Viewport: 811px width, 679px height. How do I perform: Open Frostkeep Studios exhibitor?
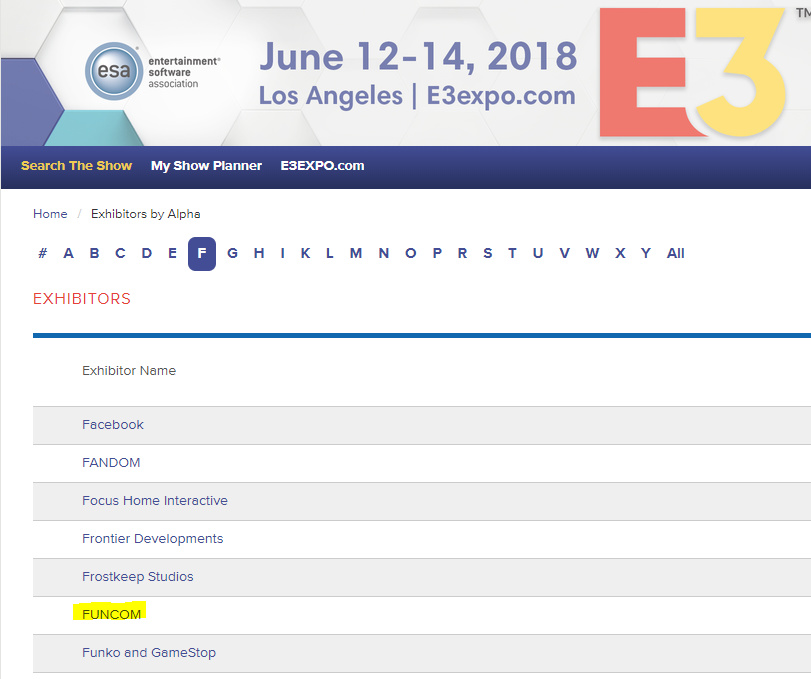(138, 577)
